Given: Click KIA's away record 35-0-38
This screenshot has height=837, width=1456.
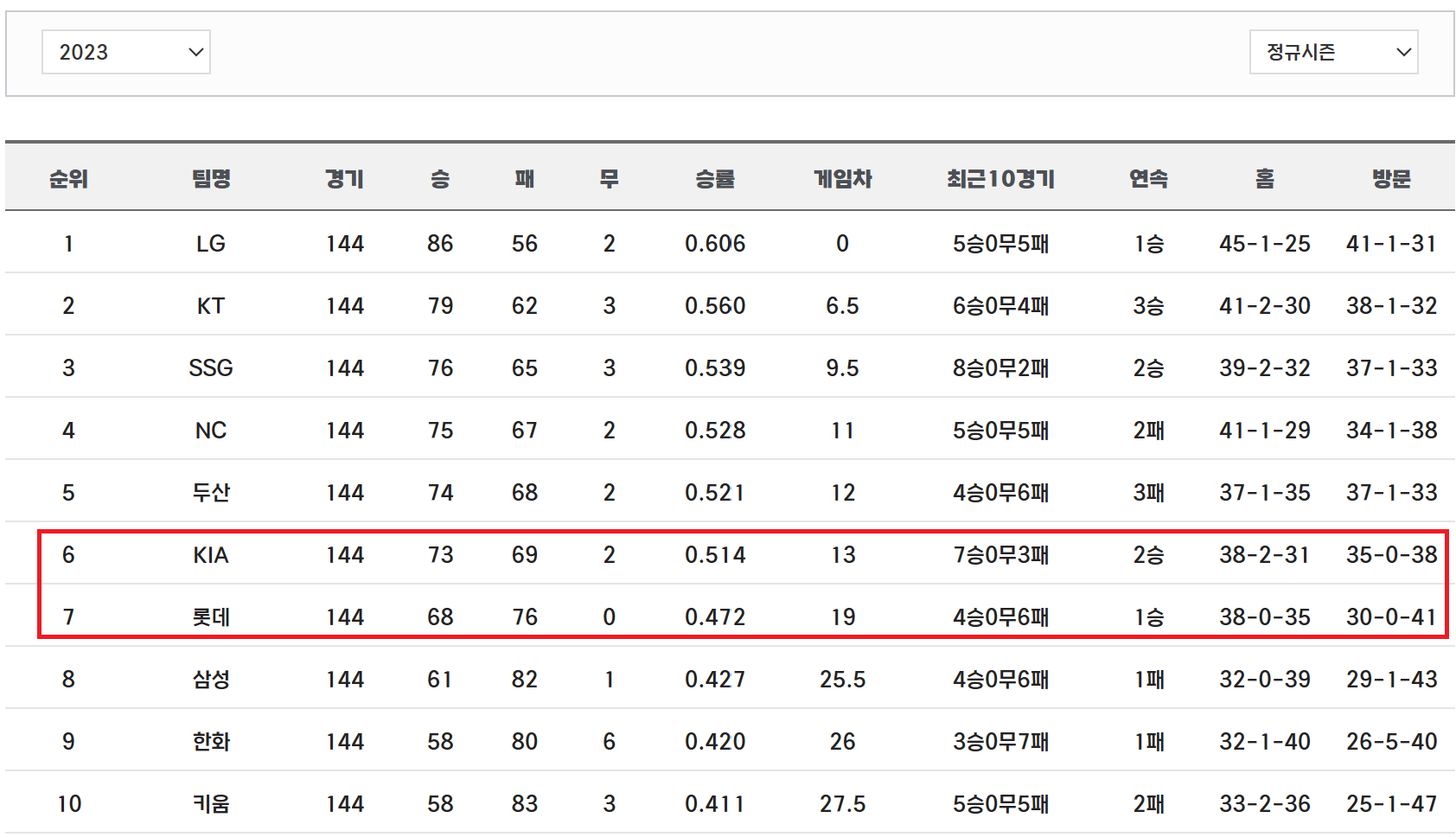Looking at the screenshot, I should 1392,555.
